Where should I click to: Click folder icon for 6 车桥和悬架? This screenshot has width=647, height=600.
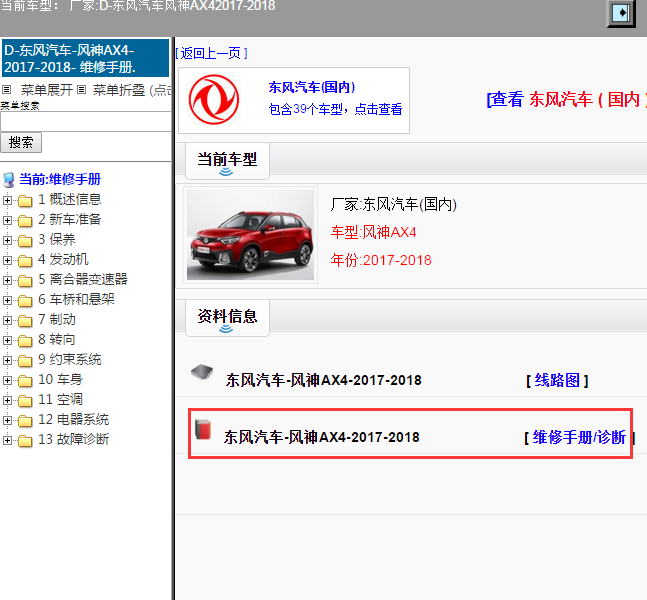pos(25,301)
